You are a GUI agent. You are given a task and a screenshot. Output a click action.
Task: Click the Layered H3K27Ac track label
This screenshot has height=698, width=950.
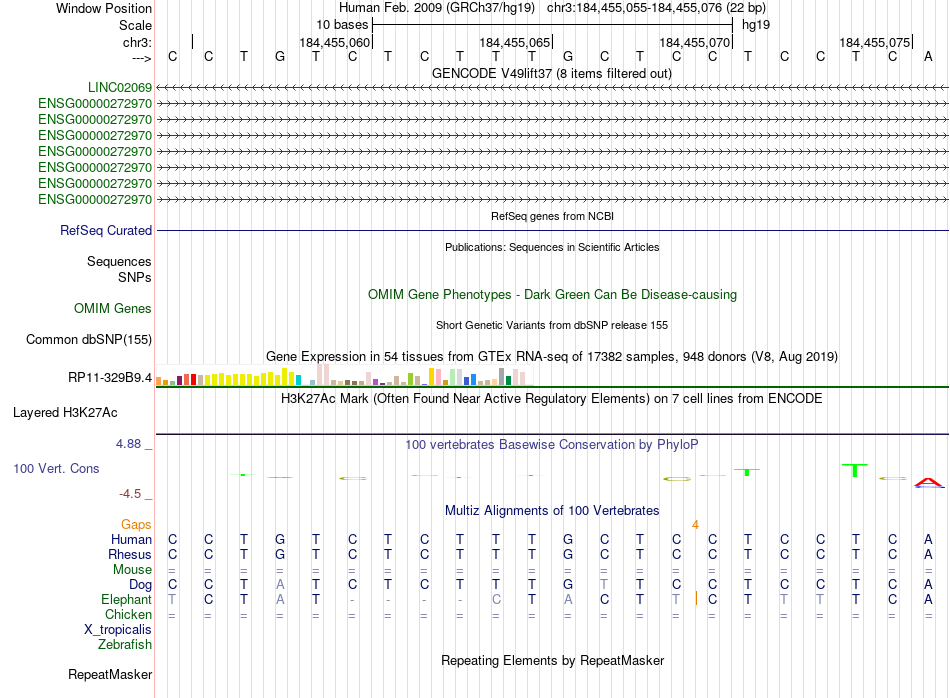[65, 413]
